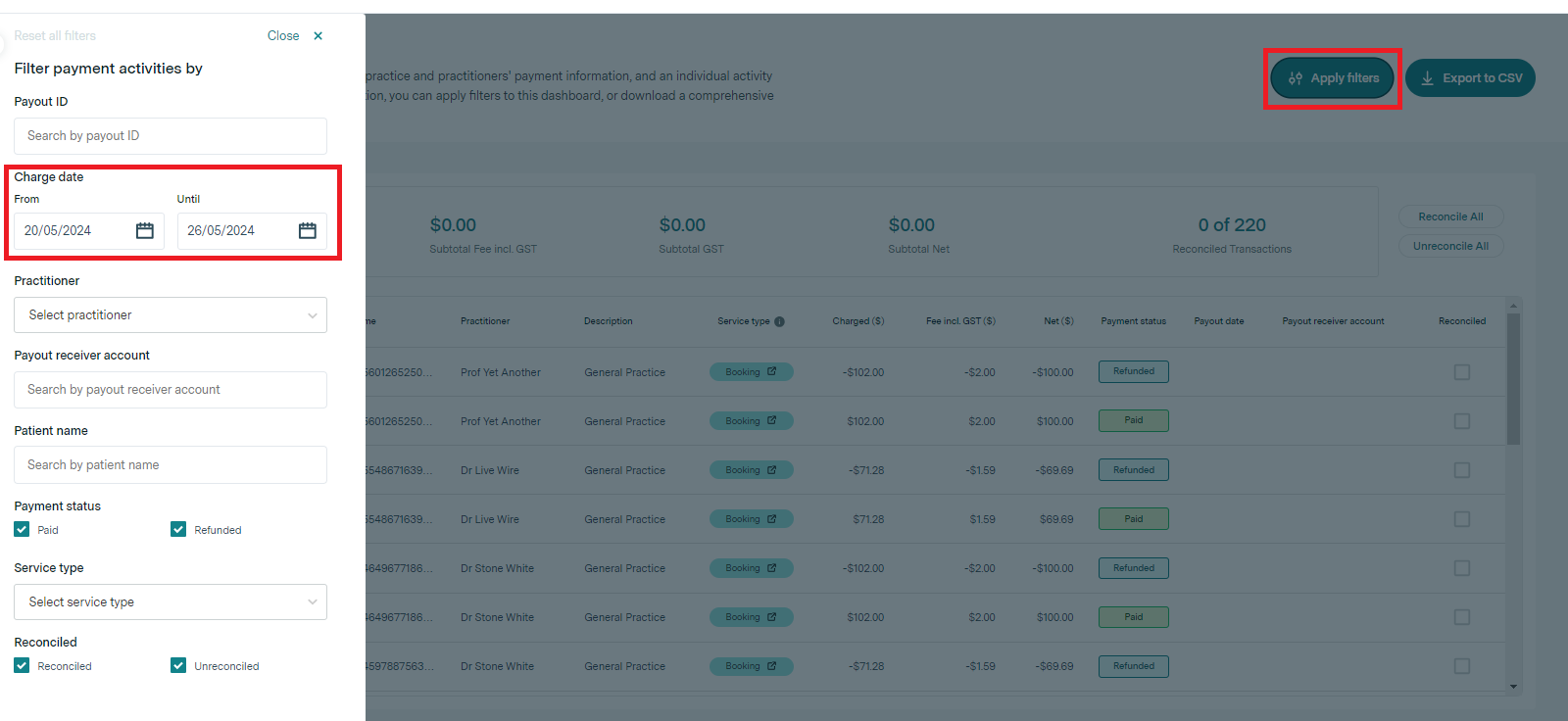Click the Search by payout ID field
The height and width of the screenshot is (721, 1568).
tap(171, 136)
